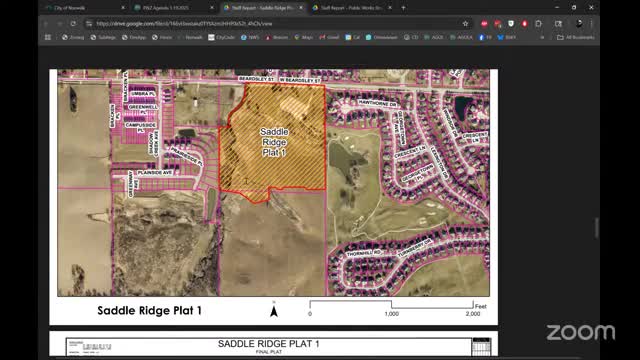Click the 1,000 scale bar label
This screenshot has width=640, height=360.
pyautogui.click(x=391, y=314)
